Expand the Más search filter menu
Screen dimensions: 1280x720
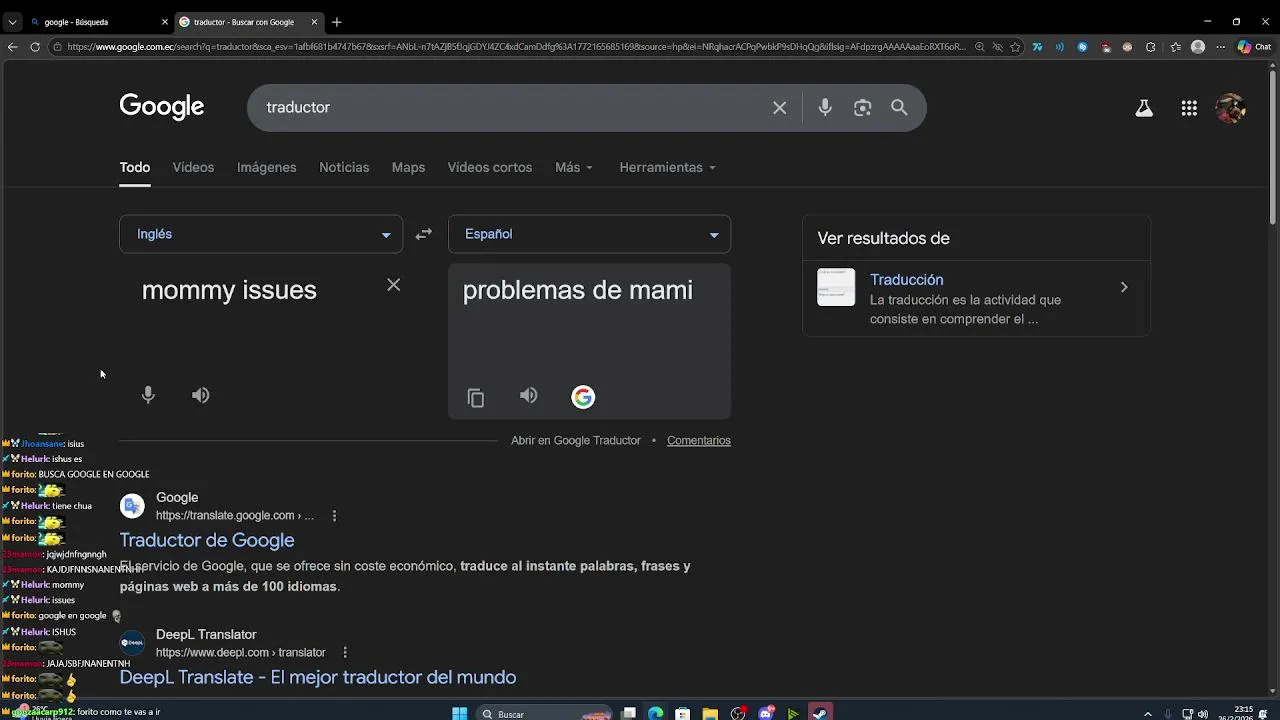point(574,167)
